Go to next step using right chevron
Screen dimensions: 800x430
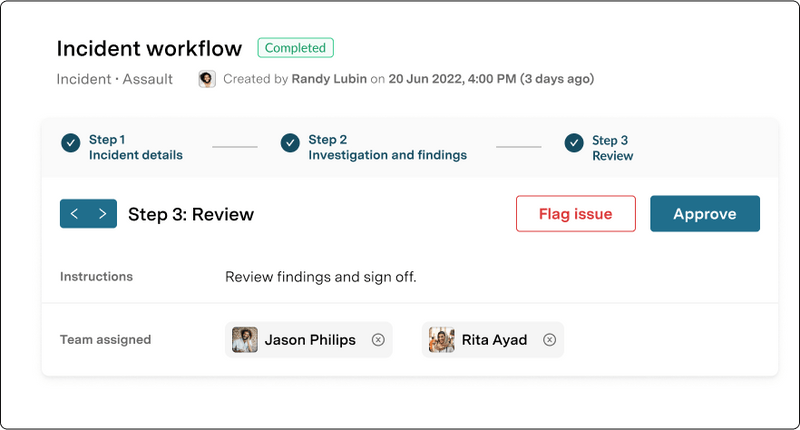click(x=102, y=214)
